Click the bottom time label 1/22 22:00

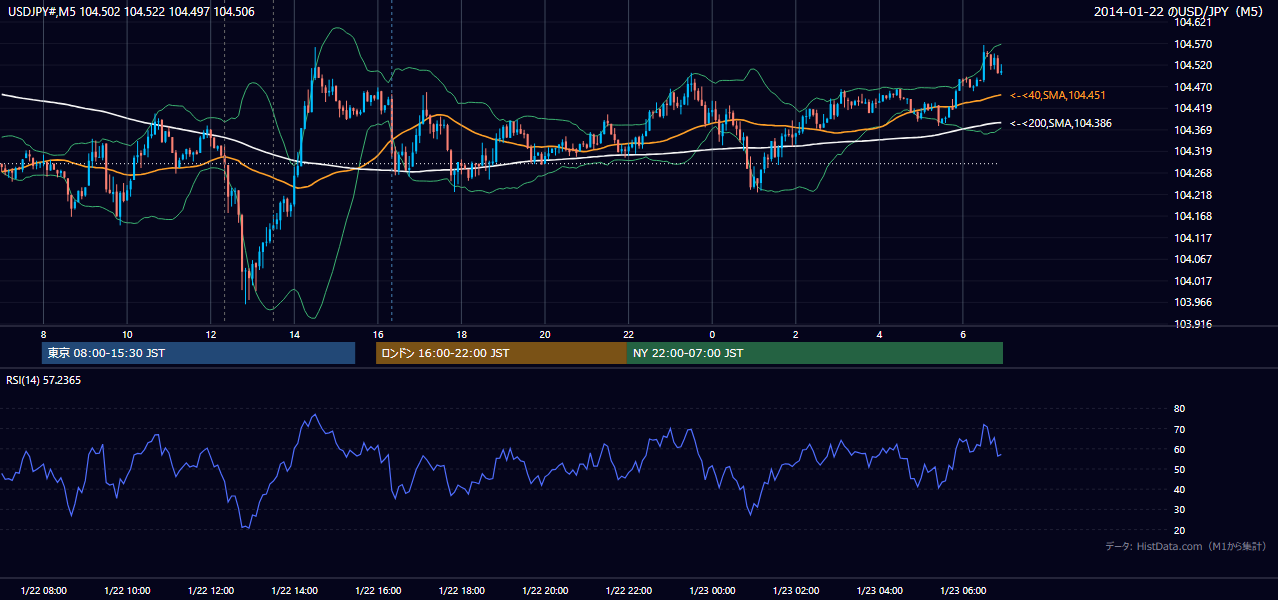tap(628, 591)
